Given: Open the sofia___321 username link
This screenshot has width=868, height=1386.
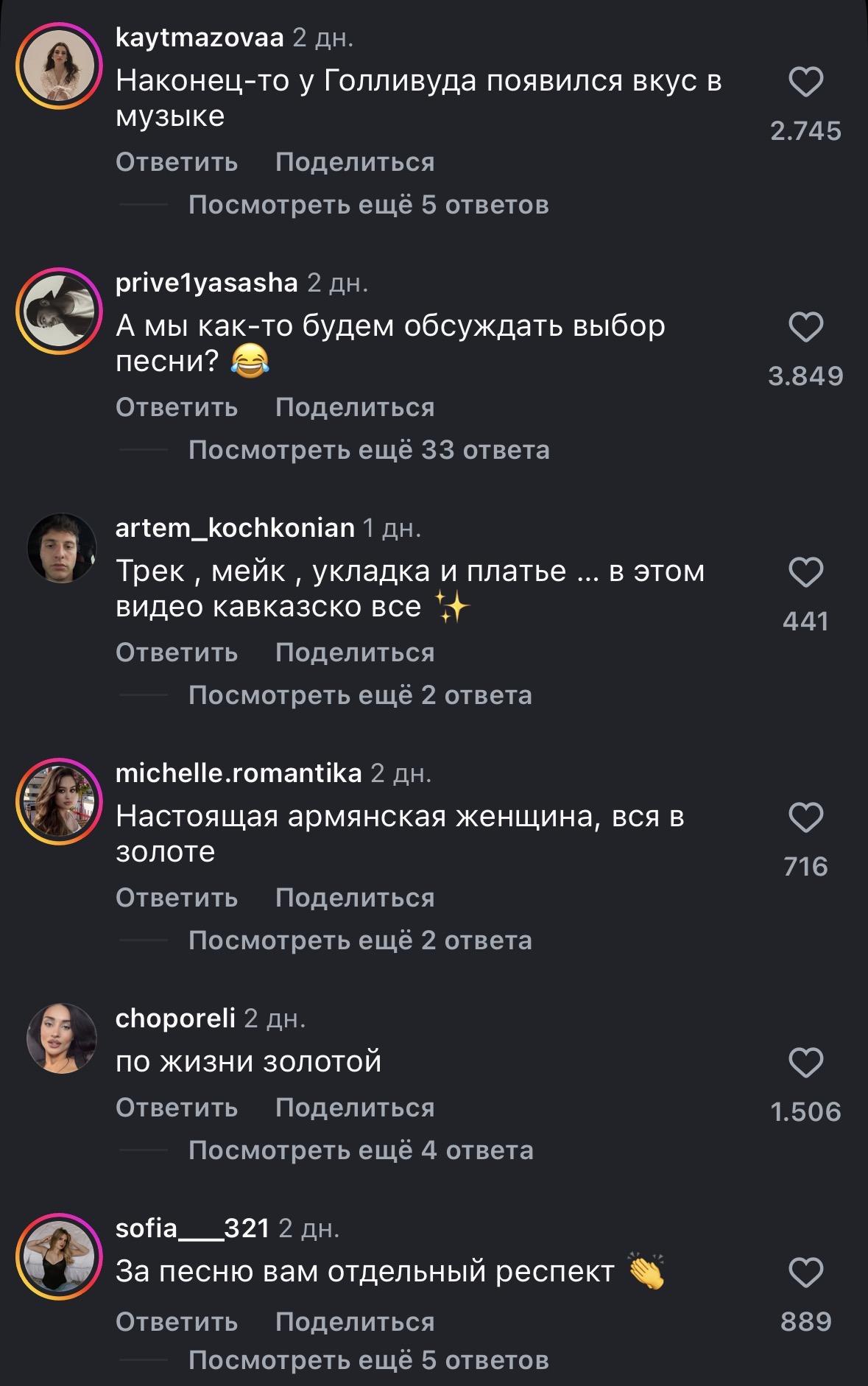Looking at the screenshot, I should pos(193,1228).
